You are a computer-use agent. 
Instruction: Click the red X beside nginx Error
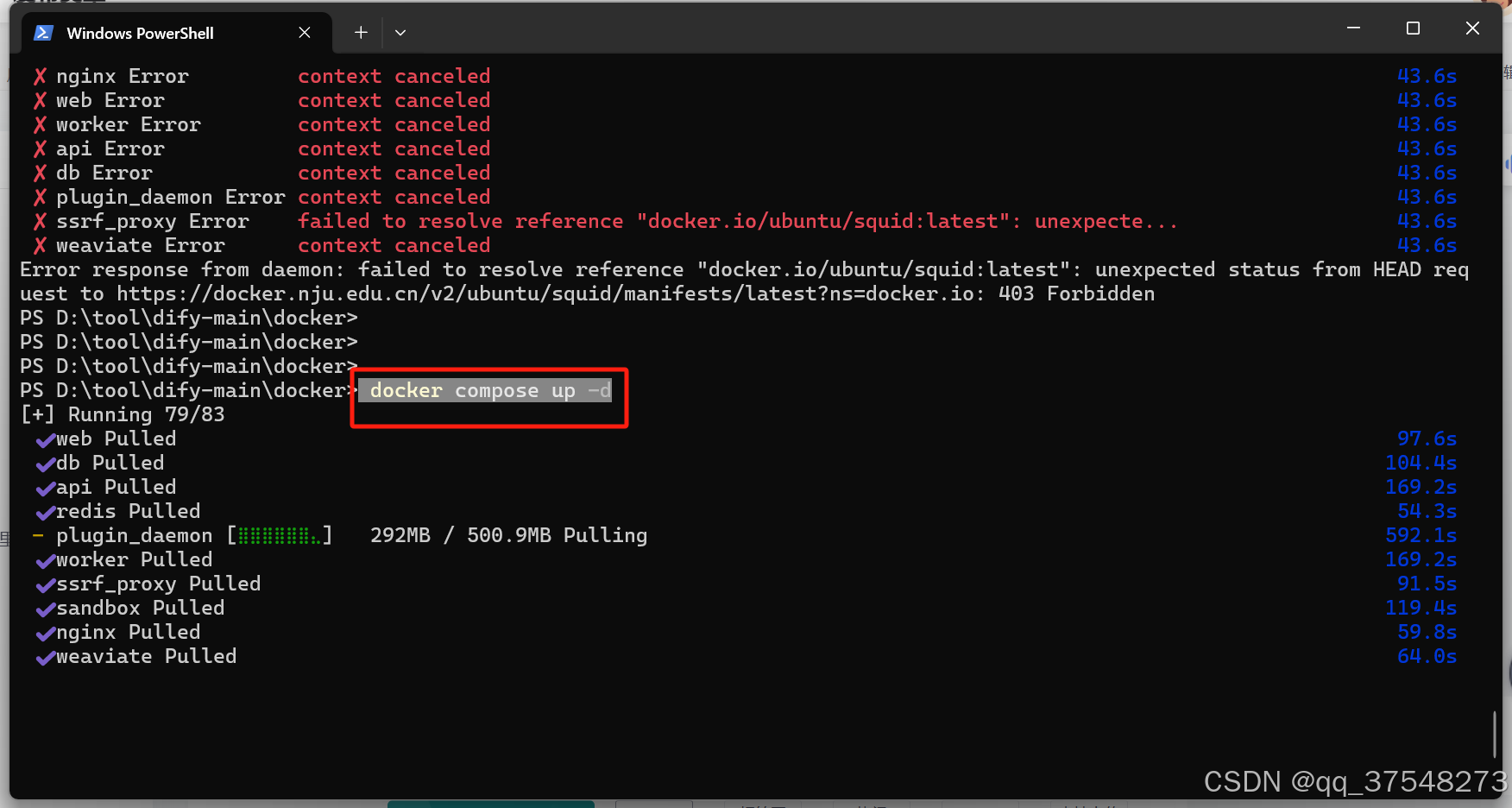click(39, 76)
